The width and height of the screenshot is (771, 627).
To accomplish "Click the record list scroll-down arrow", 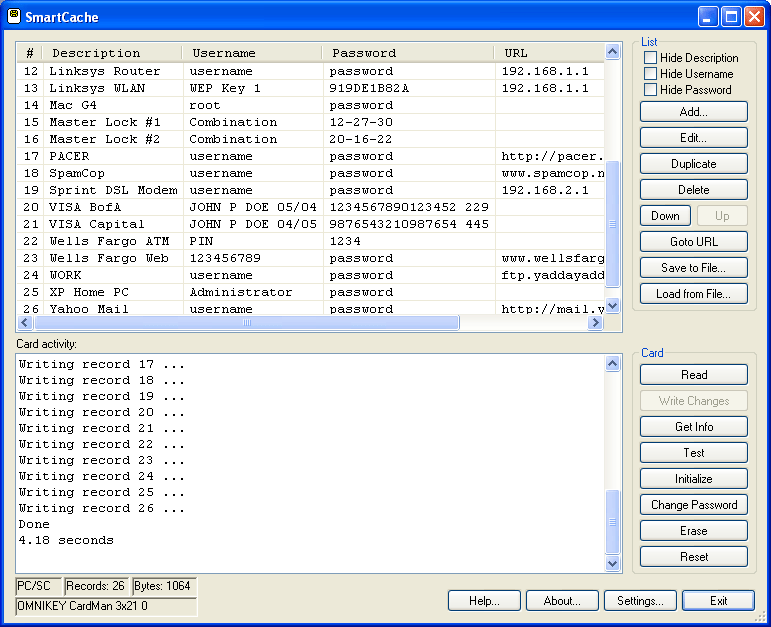I will pyautogui.click(x=612, y=305).
